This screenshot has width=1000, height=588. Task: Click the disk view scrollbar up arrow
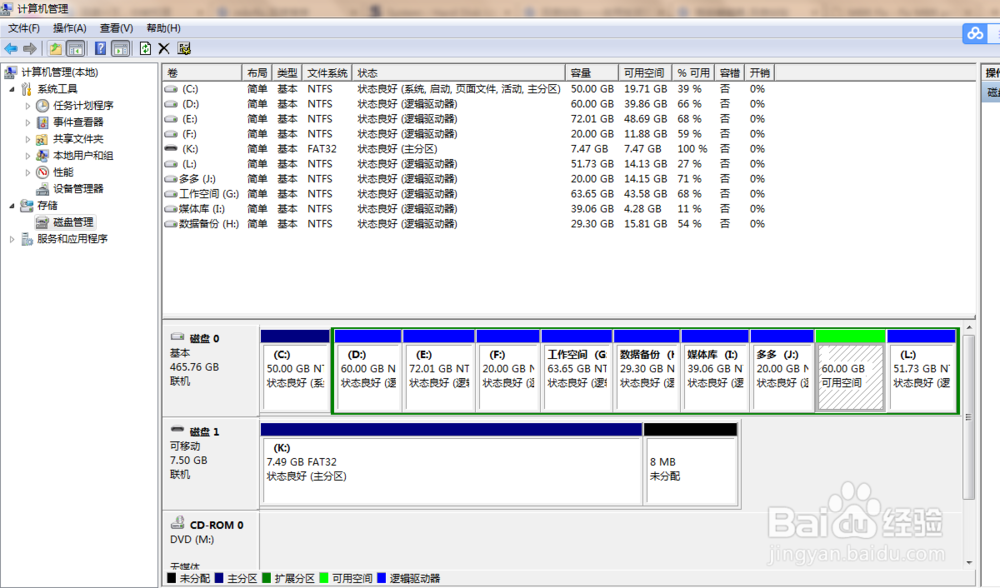click(969, 328)
